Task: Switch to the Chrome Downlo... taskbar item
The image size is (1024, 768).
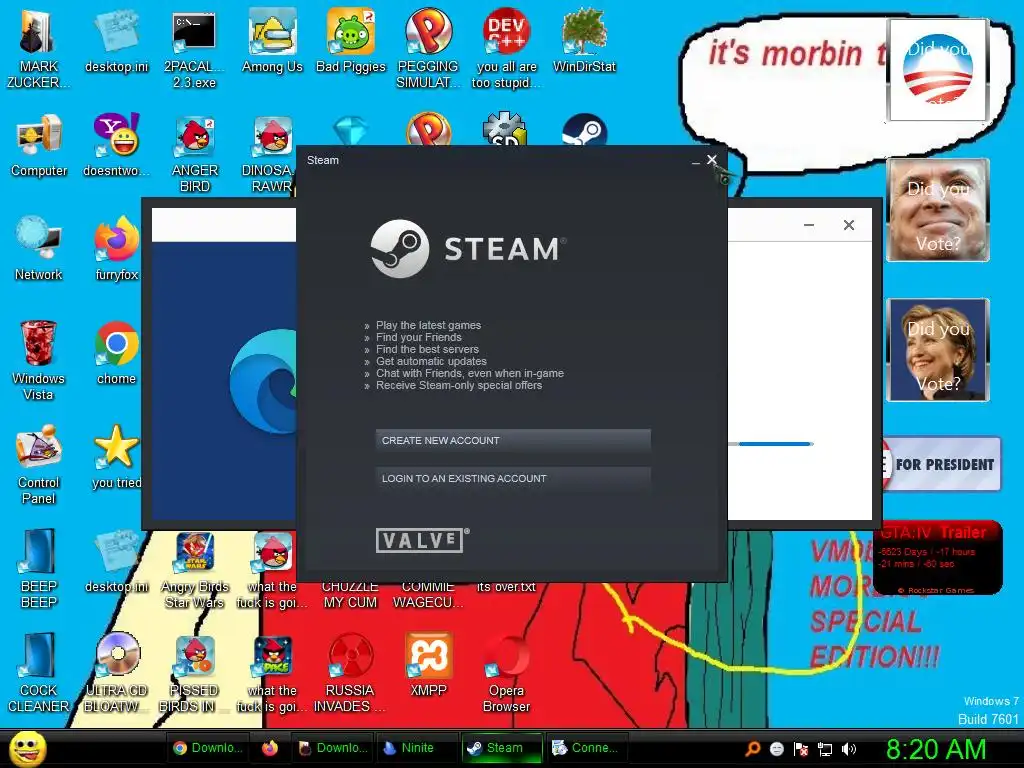Action: click(x=208, y=748)
